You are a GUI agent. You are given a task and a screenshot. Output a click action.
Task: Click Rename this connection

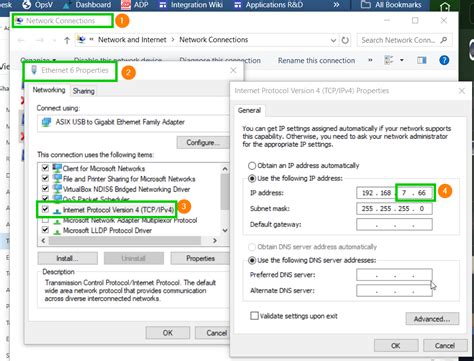coord(316,60)
